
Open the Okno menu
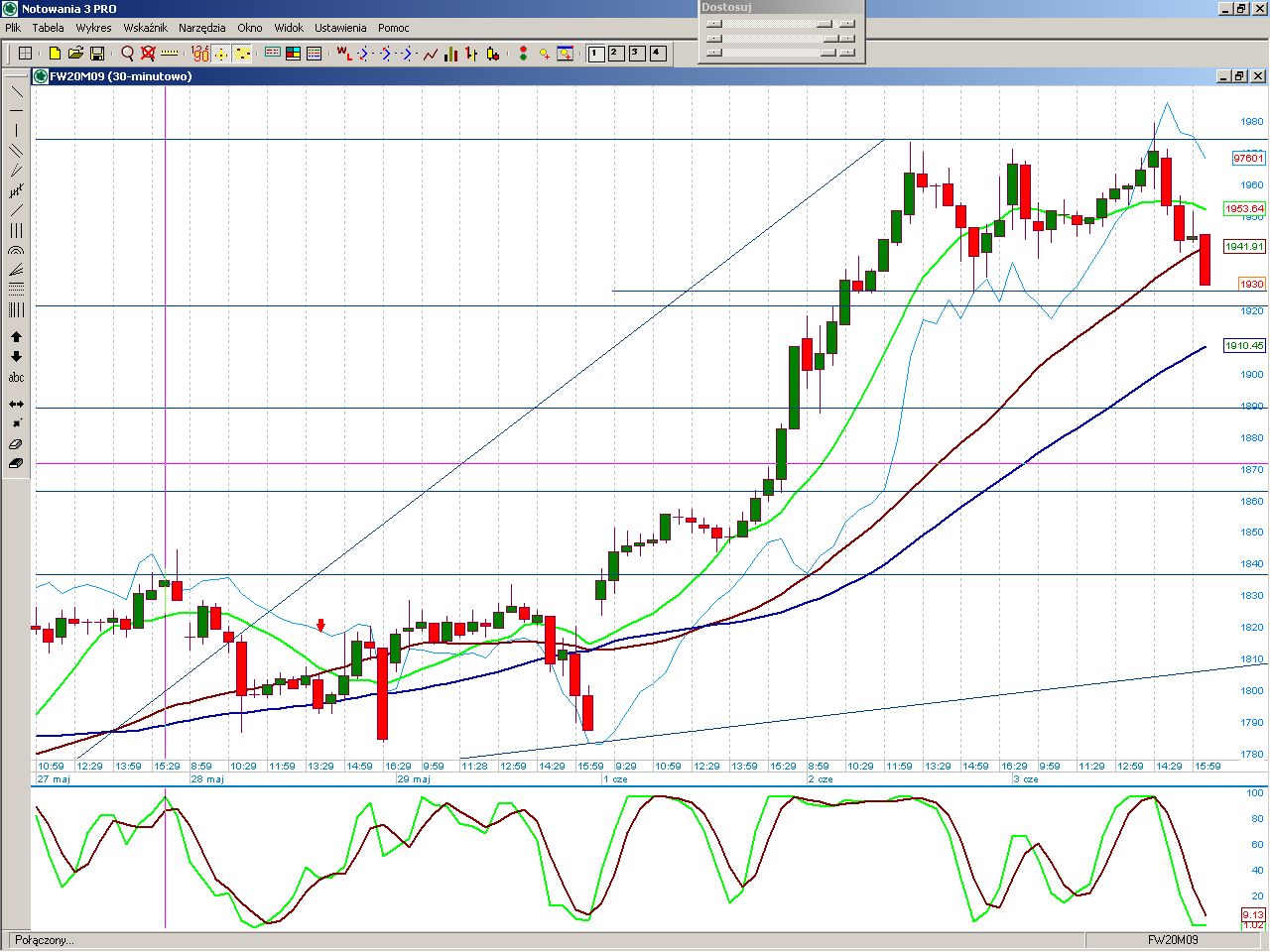pos(250,28)
